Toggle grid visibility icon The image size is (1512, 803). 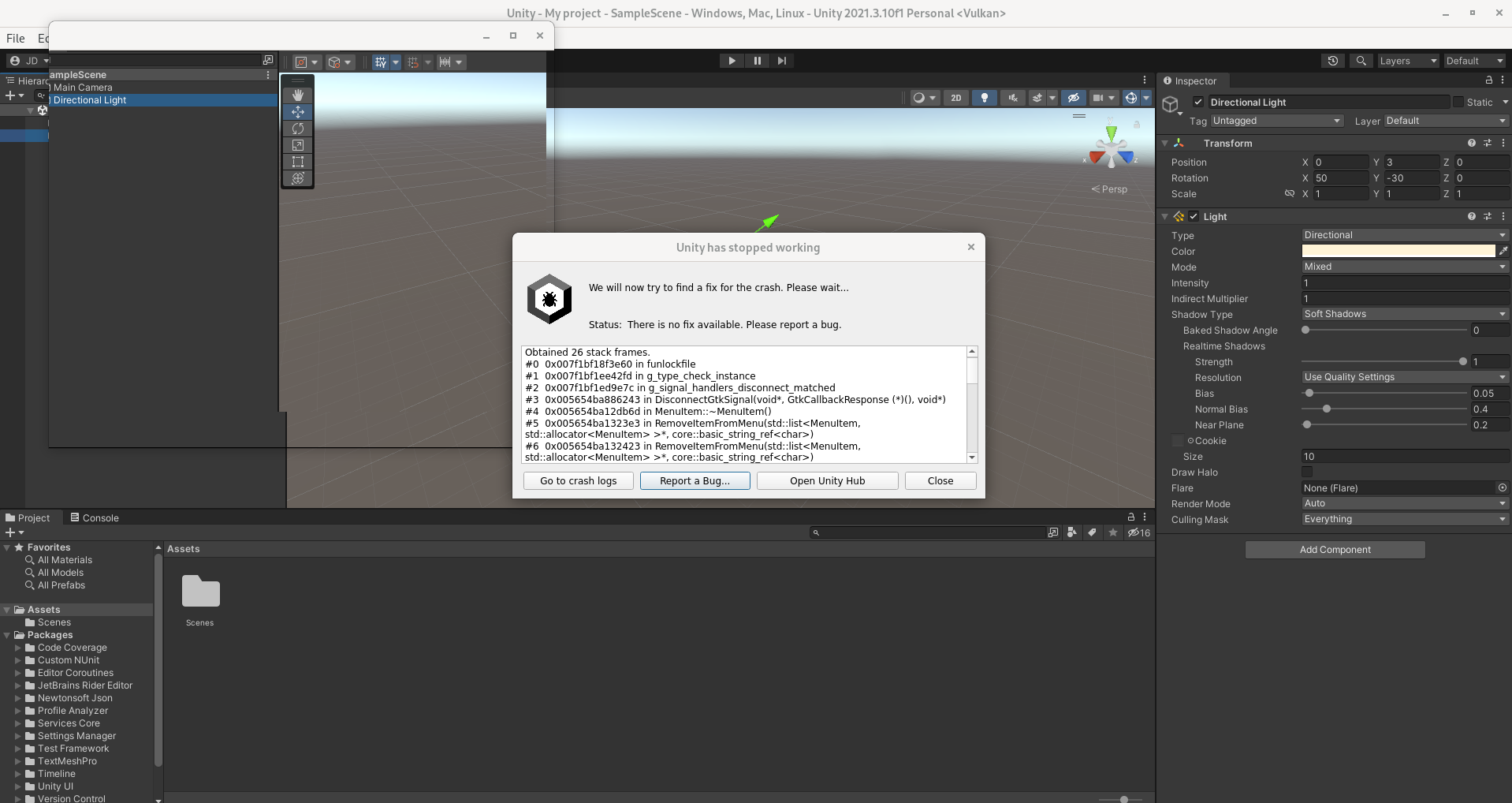click(x=380, y=62)
